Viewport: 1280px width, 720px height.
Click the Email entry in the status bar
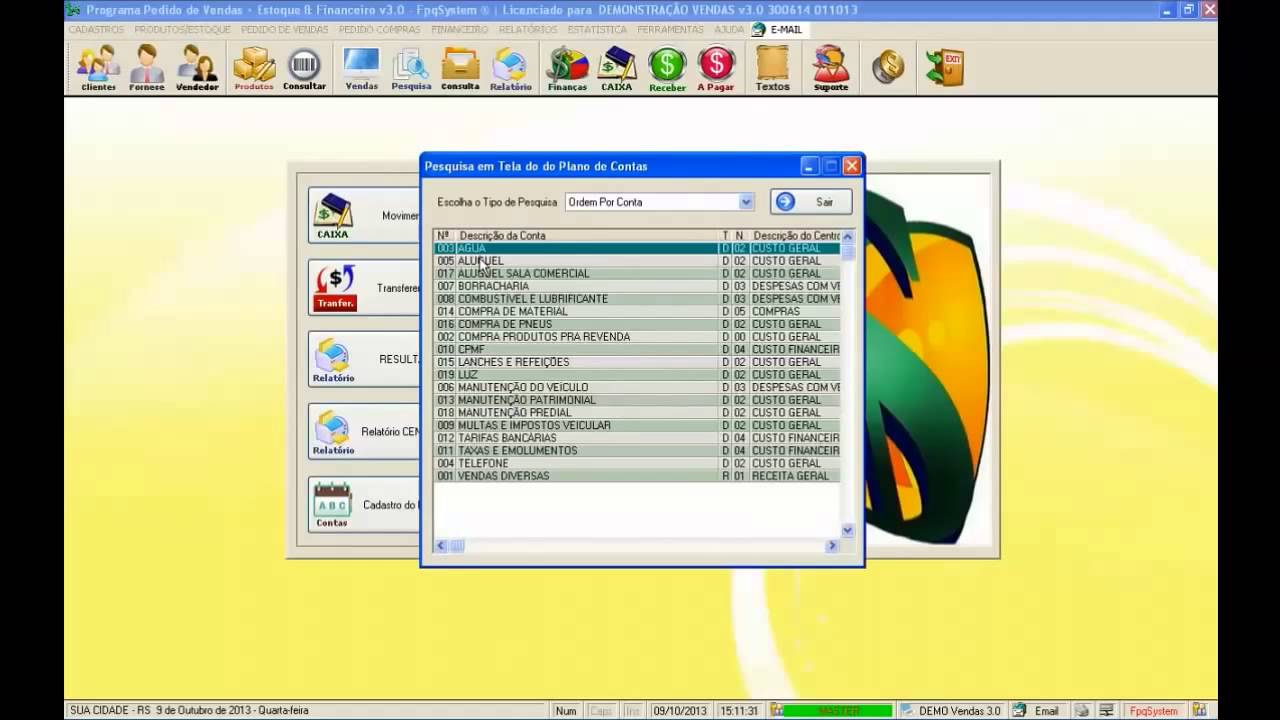(x=1037, y=711)
